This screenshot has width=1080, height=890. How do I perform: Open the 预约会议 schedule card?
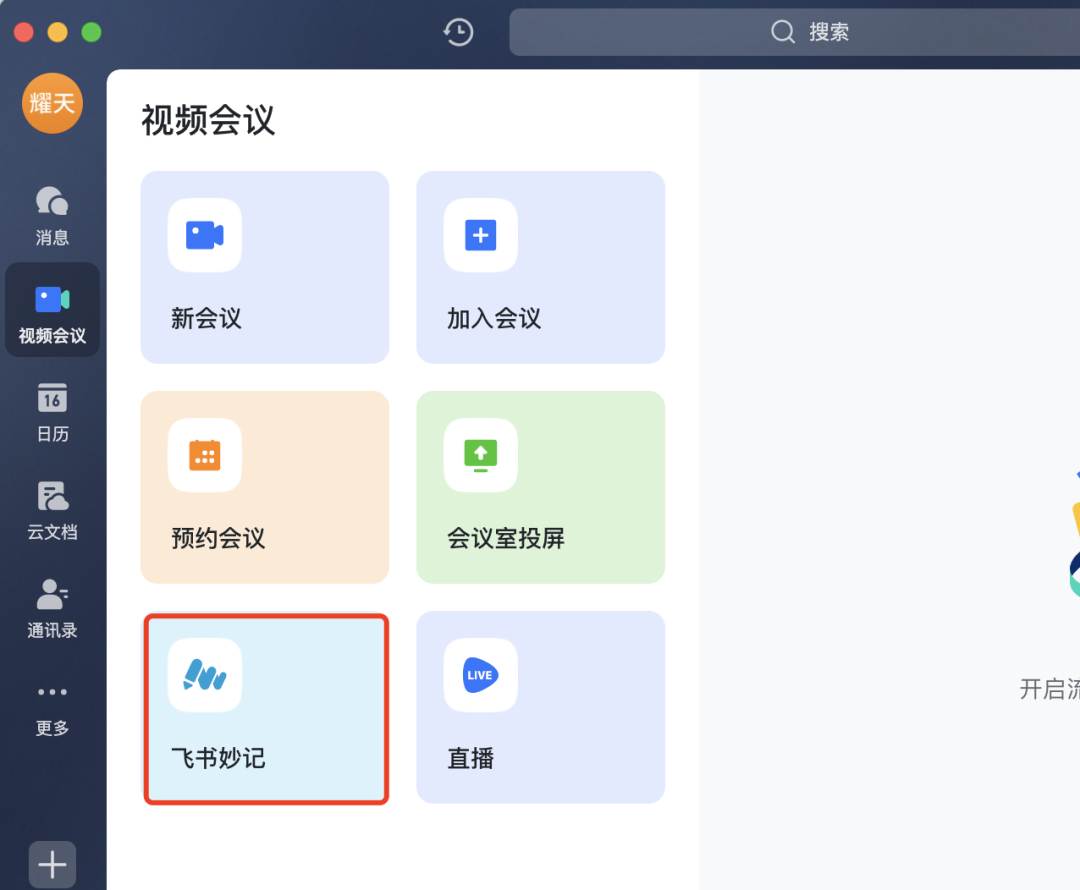point(265,487)
